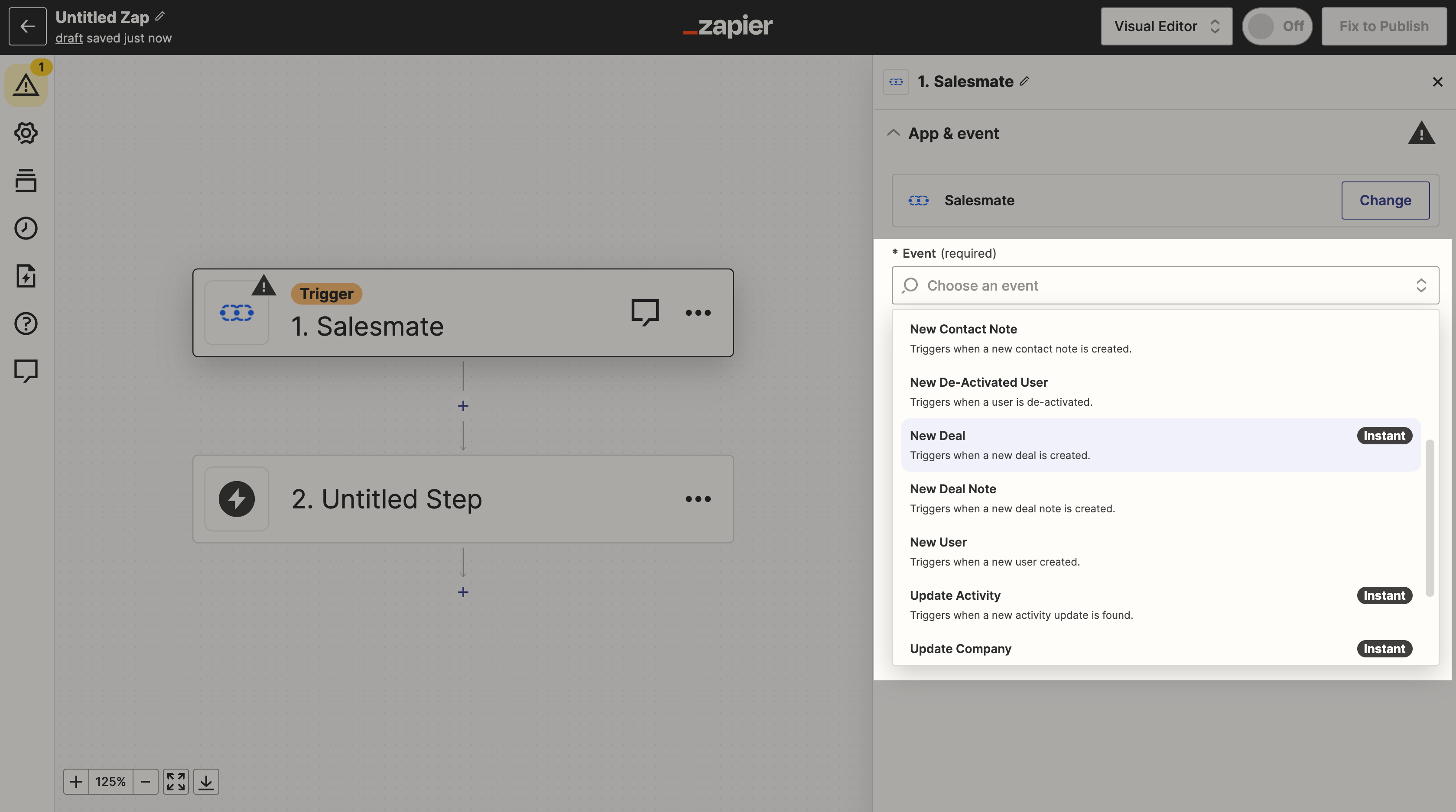Open the Visual Editor dropdown
The image size is (1456, 812).
[1167, 26]
